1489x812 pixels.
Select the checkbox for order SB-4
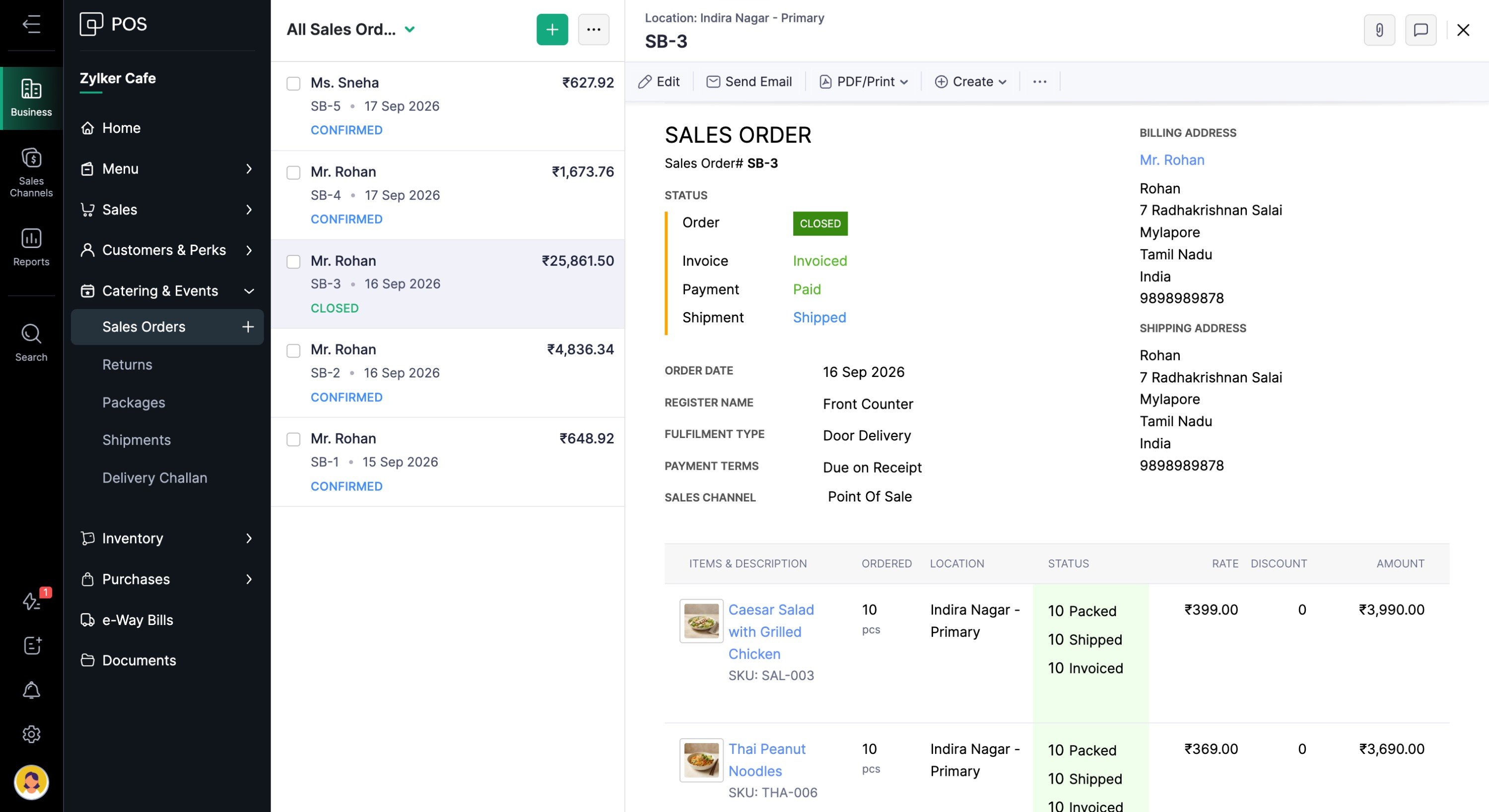point(294,172)
